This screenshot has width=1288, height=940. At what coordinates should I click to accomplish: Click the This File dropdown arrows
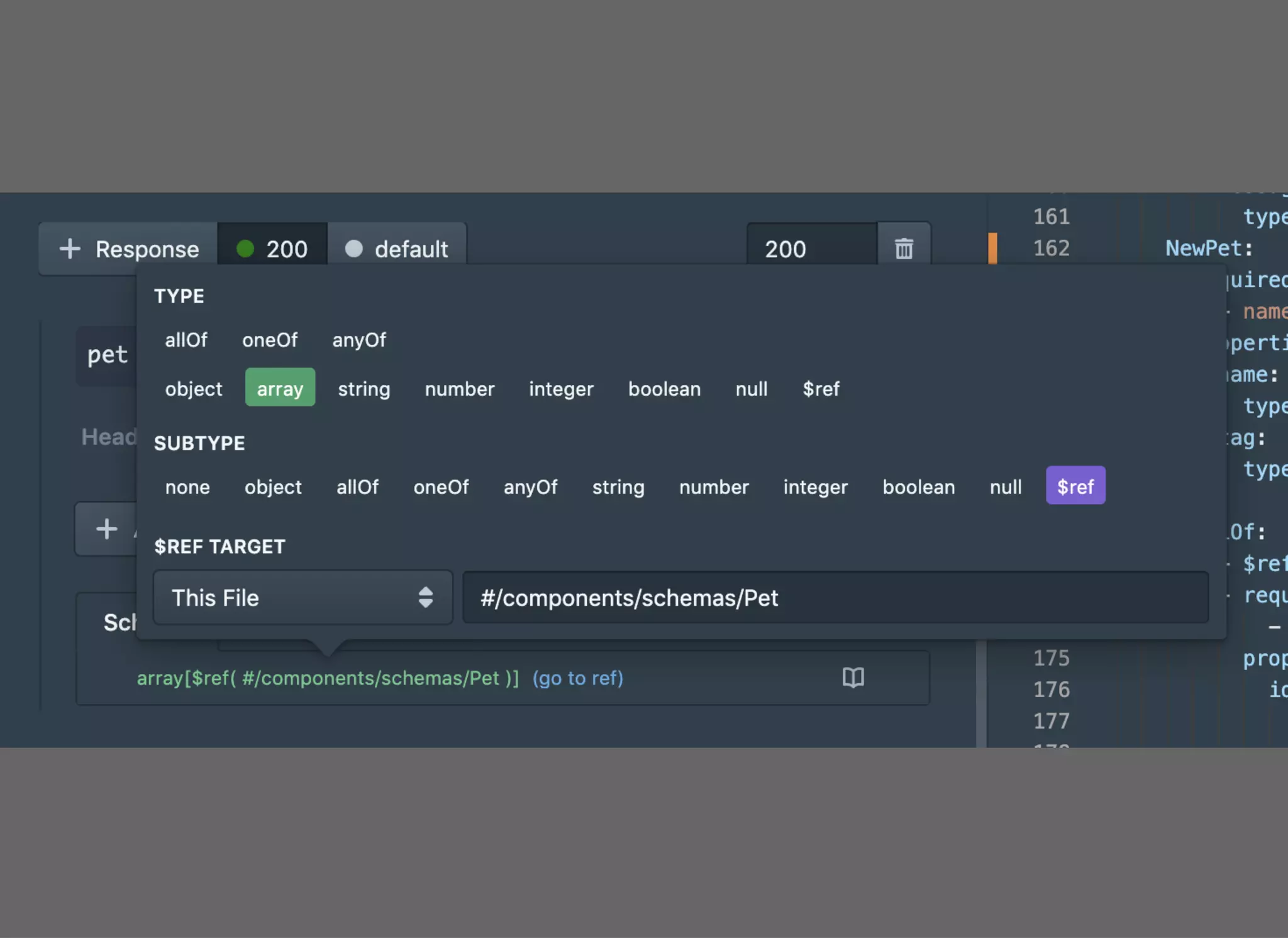point(426,597)
